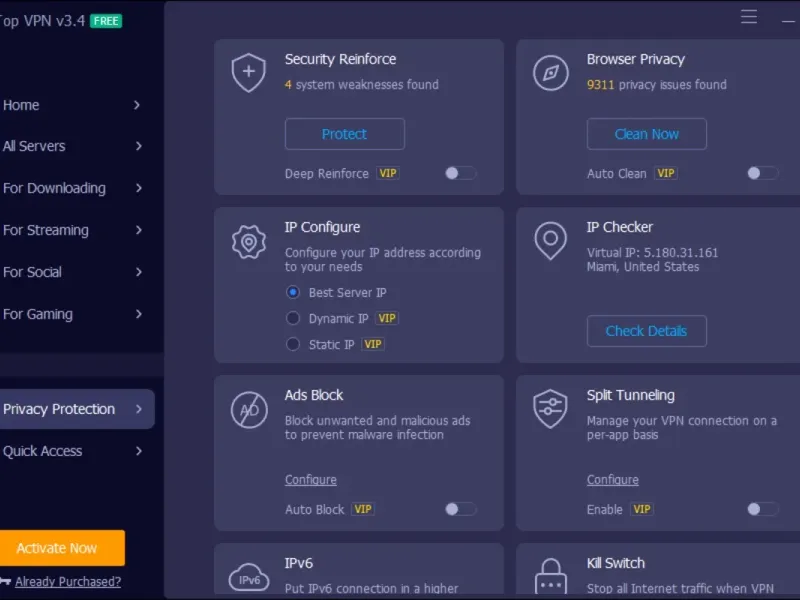The width and height of the screenshot is (800, 600).
Task: Click the Virtual IP 5.180.31.161 text
Action: (652, 253)
